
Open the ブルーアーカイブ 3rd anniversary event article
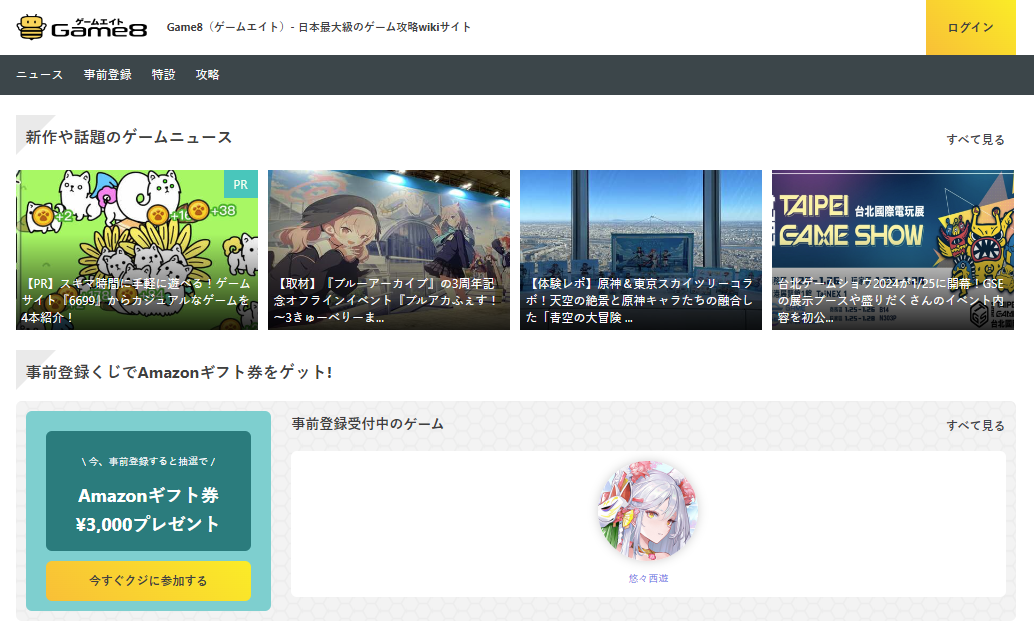tap(388, 250)
